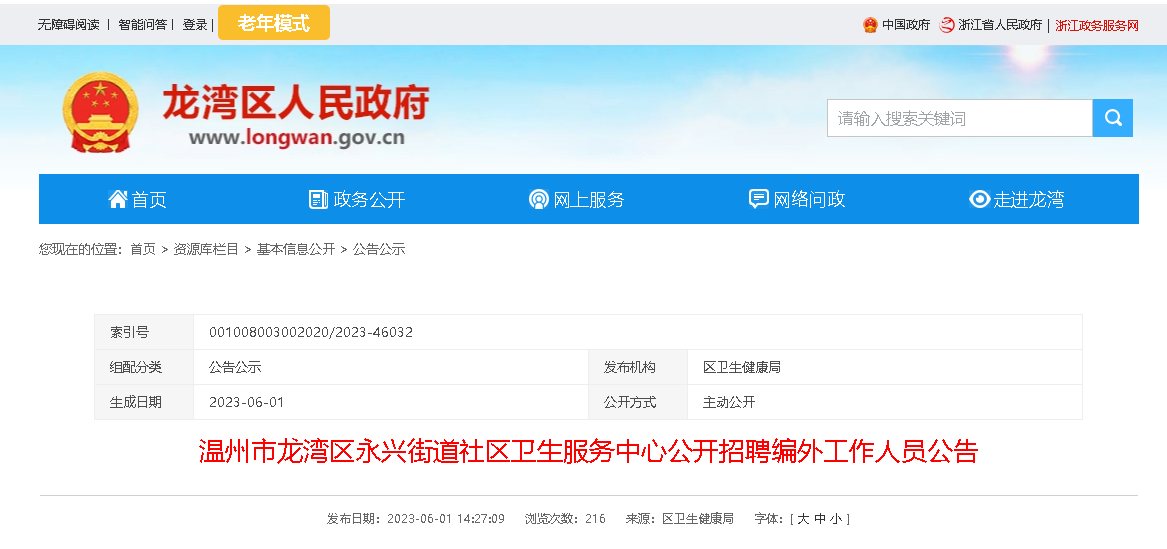Viewport: 1167px width, 549px height.
Task: Select the 来源 区卫生健康局 text
Action: pos(680,519)
